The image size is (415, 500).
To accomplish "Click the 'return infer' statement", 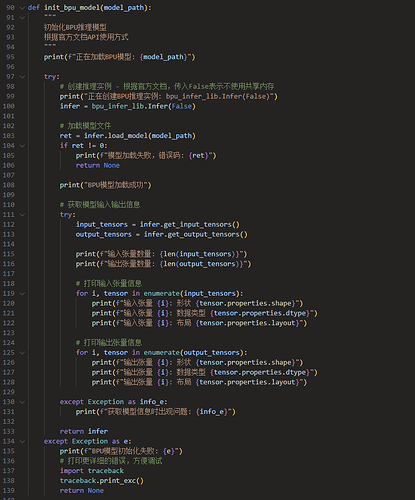I will 84,431.
